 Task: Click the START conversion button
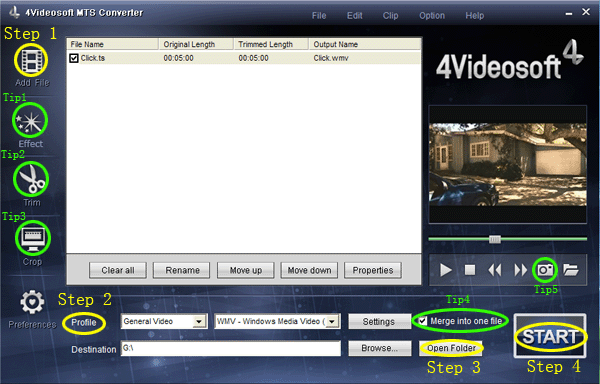pos(549,336)
